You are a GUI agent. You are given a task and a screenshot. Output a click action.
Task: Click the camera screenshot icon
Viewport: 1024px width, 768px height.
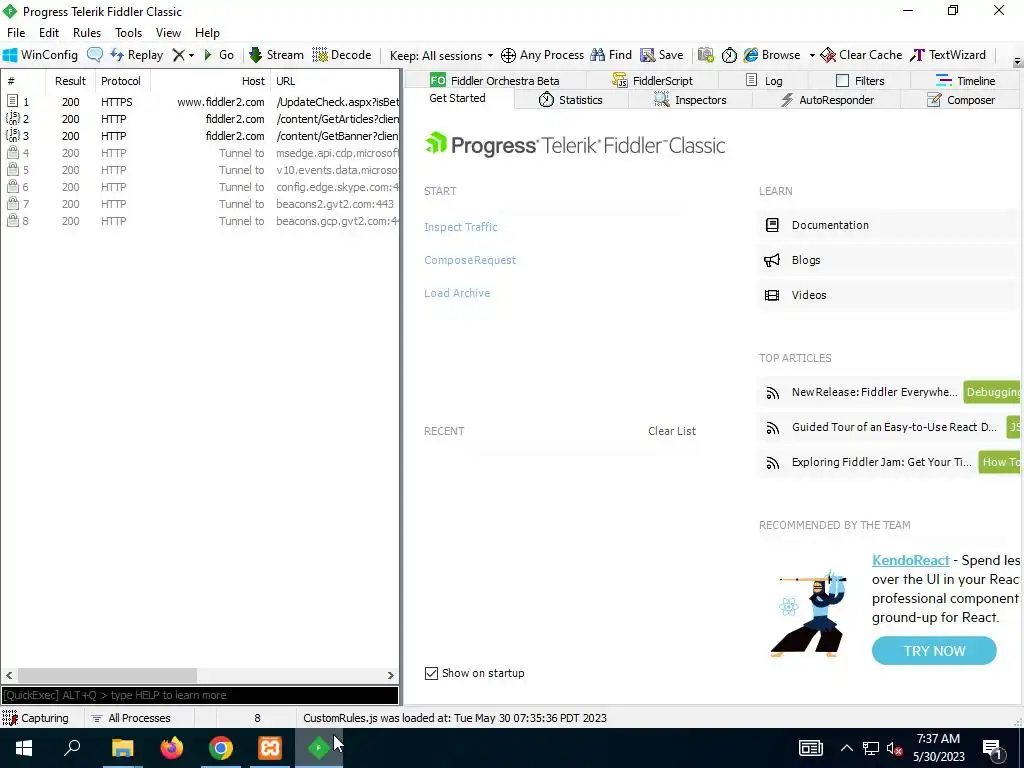[705, 55]
